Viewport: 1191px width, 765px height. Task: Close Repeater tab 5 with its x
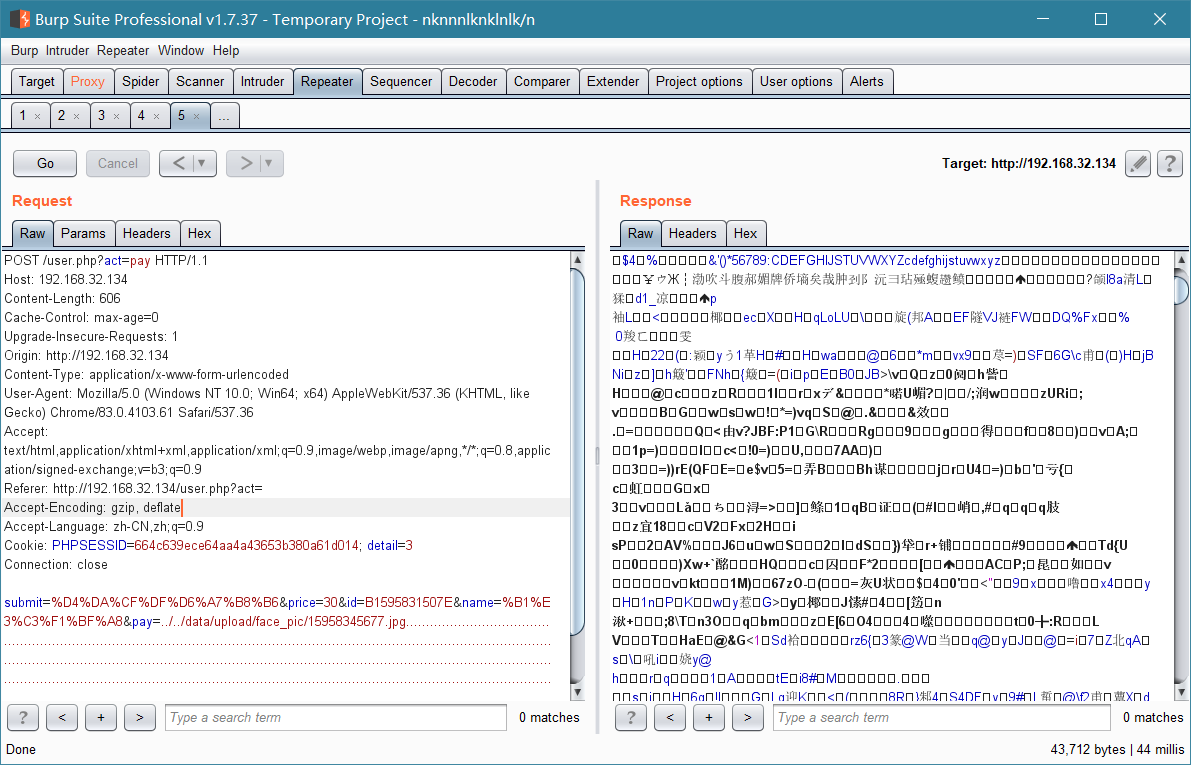(x=196, y=116)
